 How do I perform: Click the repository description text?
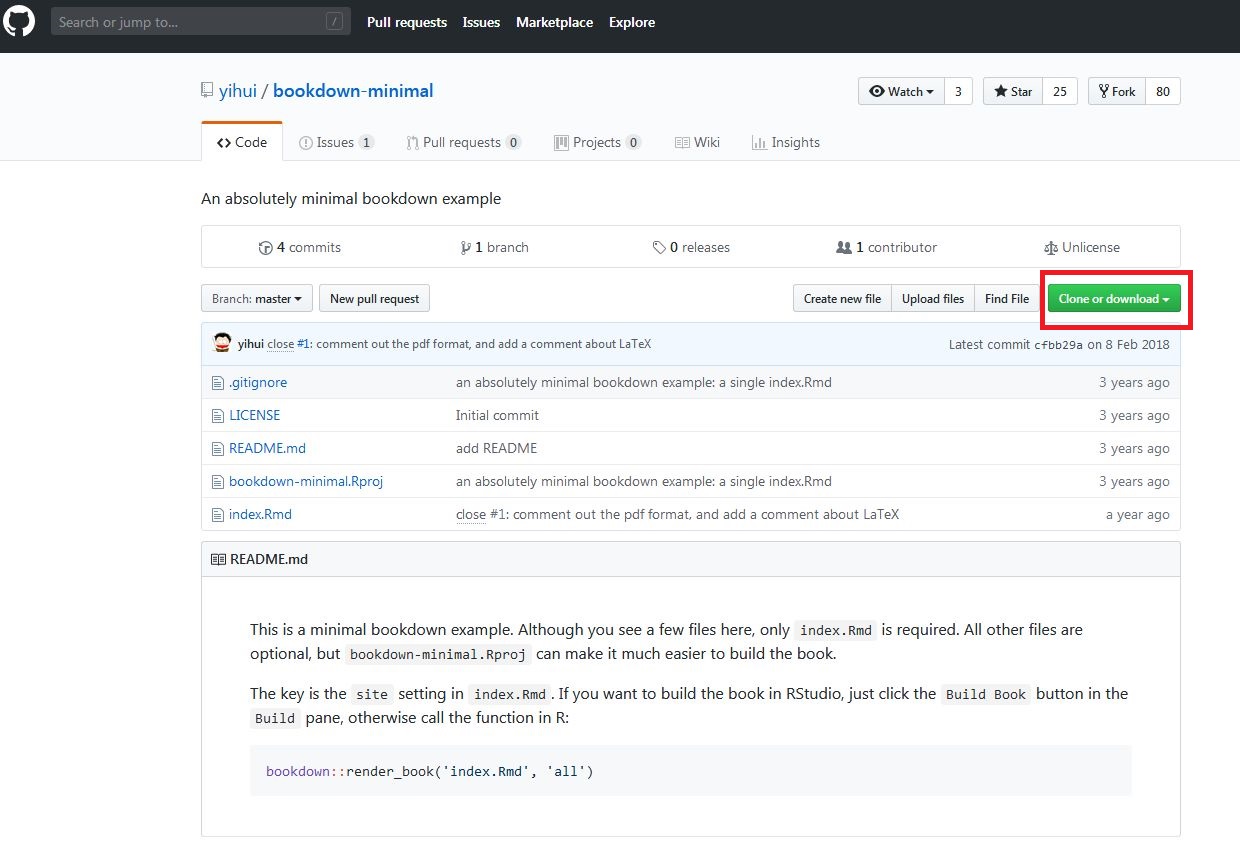tap(351, 199)
